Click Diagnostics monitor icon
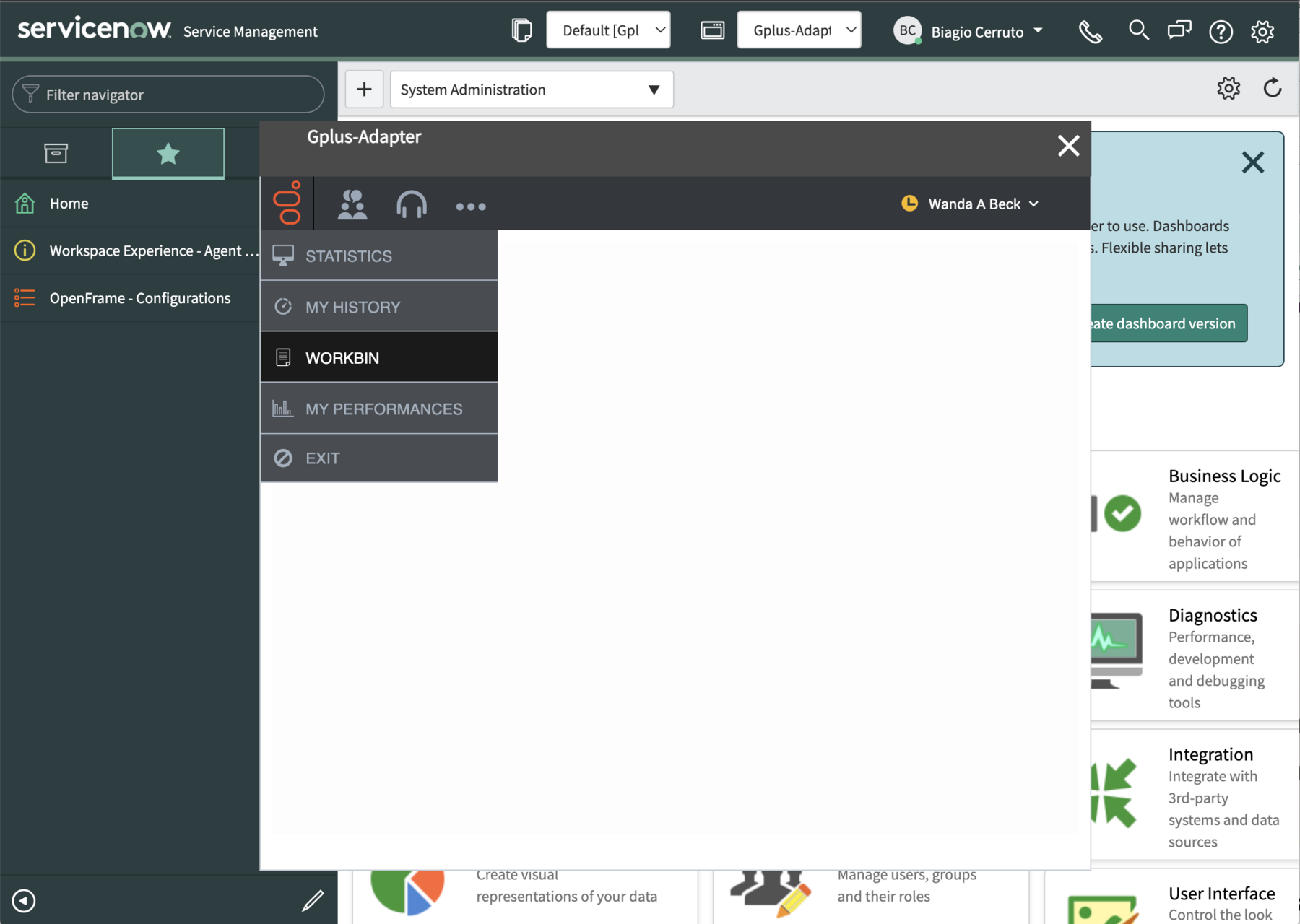 coord(1117,650)
